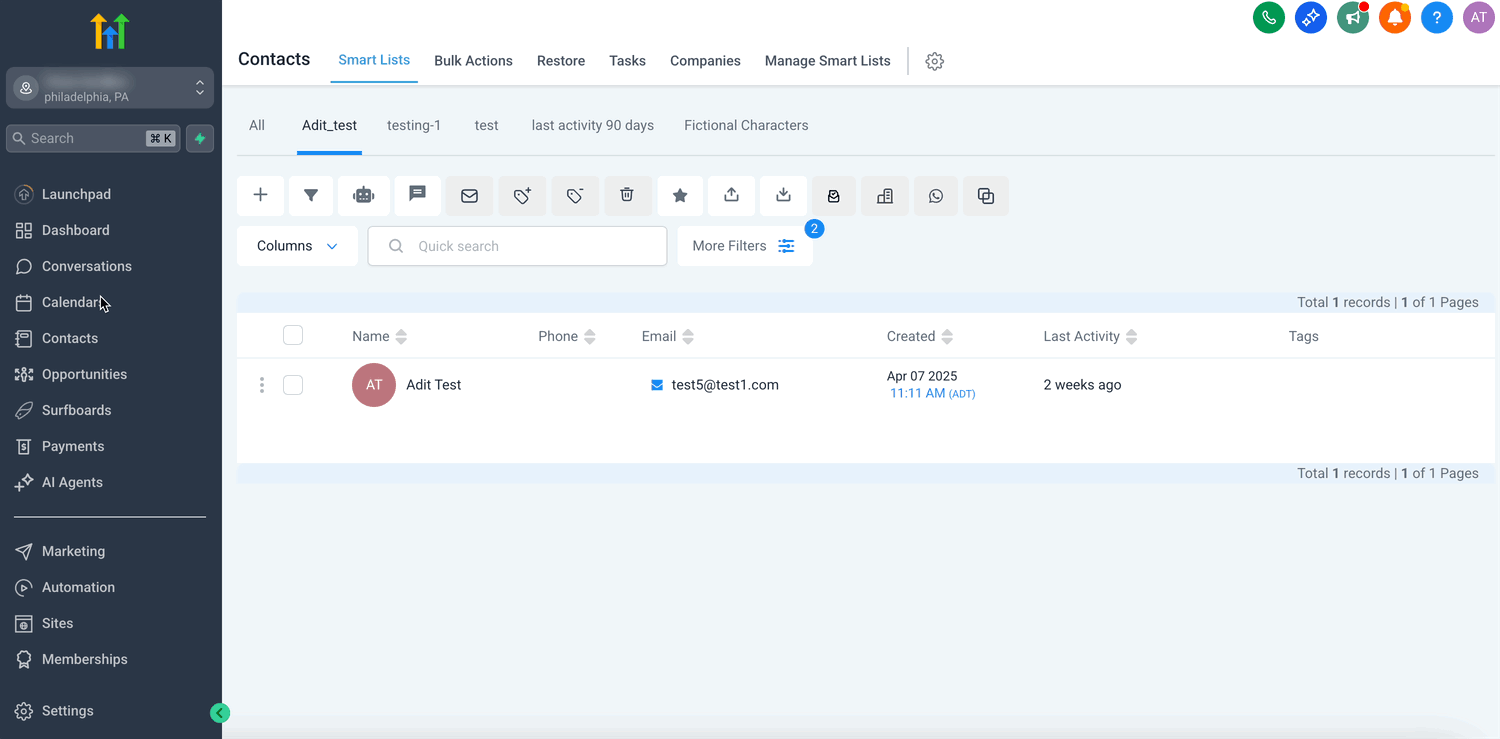Open the green phone dialer icon
This screenshot has width=1500, height=739.
coord(1269,17)
